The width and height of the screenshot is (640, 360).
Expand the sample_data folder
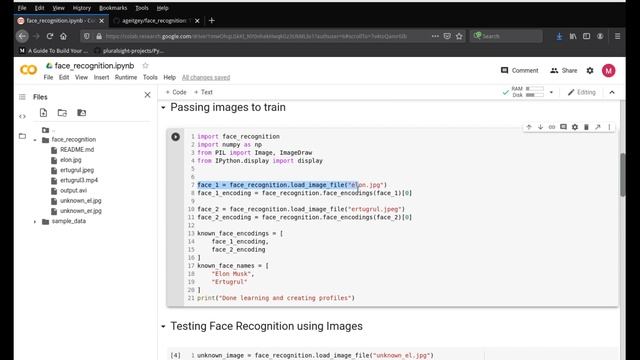pos(35,222)
